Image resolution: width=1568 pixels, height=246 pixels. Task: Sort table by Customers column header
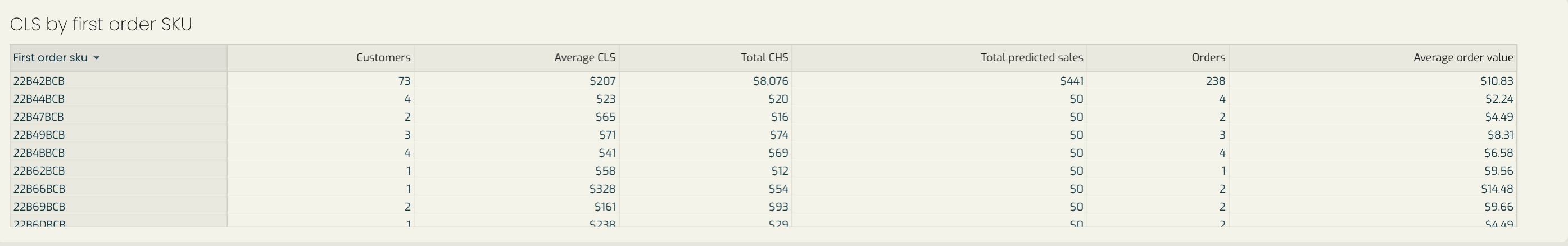(321, 58)
